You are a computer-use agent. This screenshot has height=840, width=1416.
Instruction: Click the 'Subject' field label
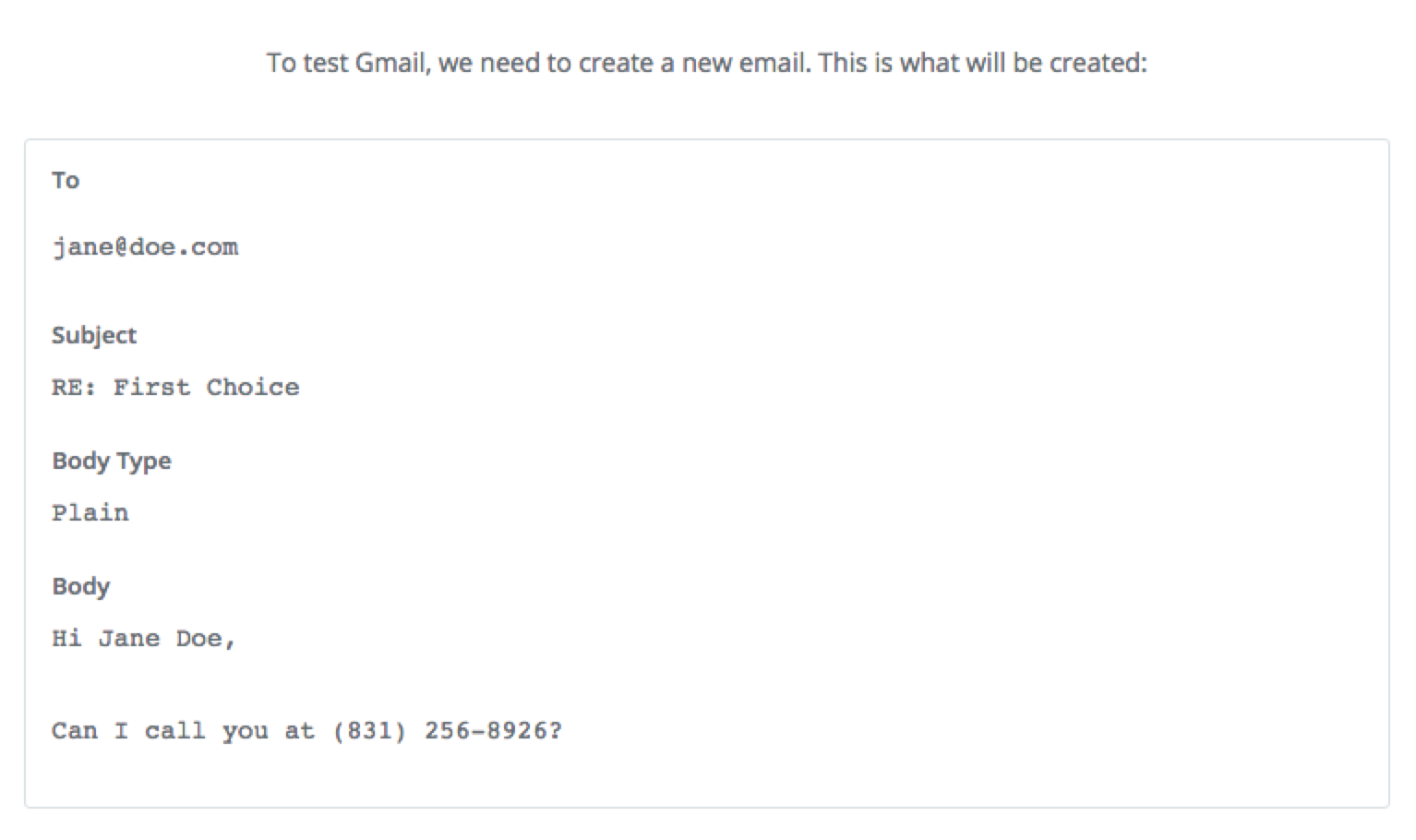click(94, 335)
